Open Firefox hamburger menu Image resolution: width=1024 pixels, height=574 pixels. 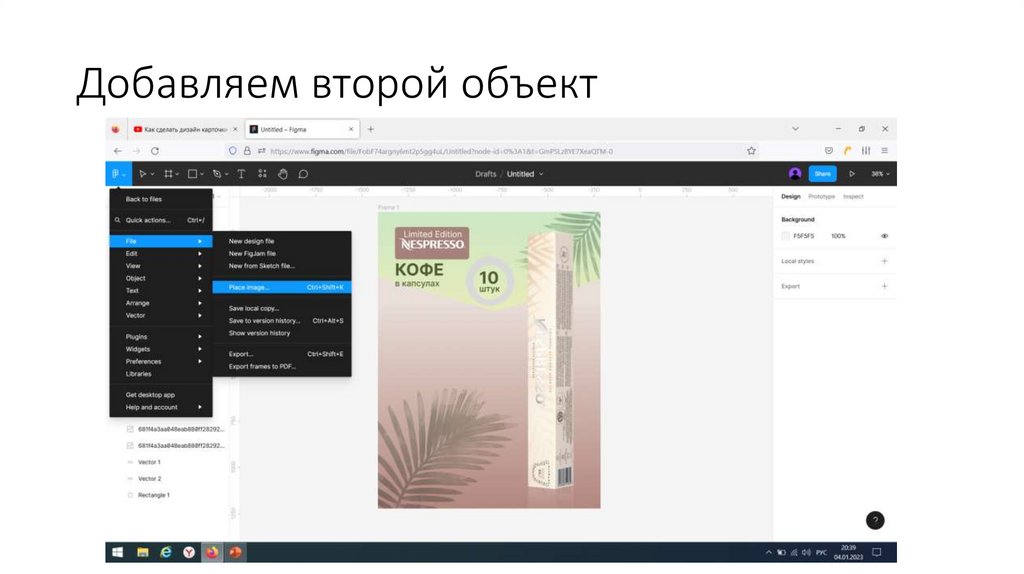[884, 151]
